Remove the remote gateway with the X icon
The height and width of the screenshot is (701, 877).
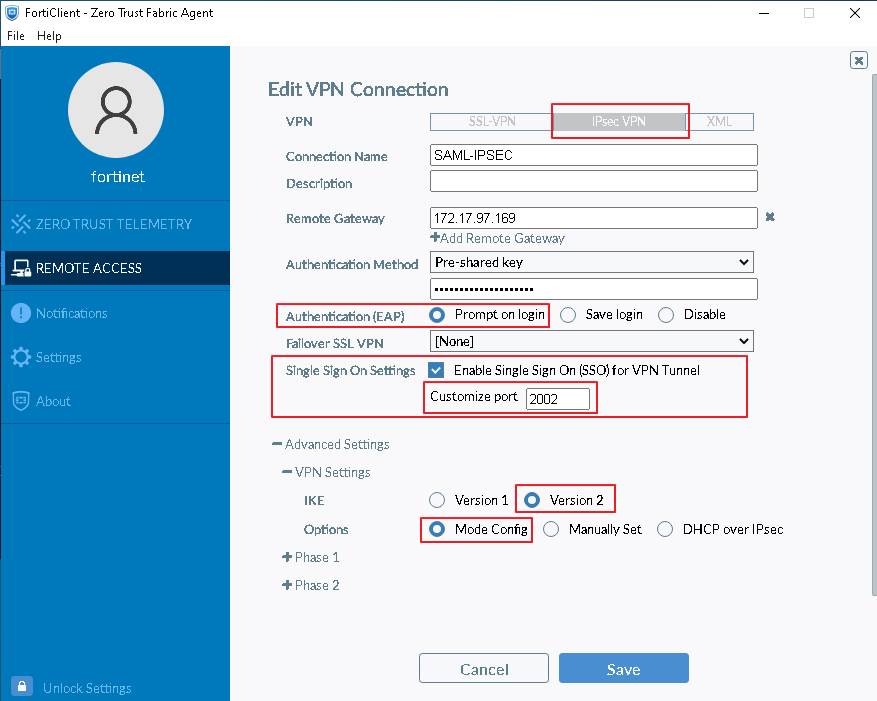770,217
